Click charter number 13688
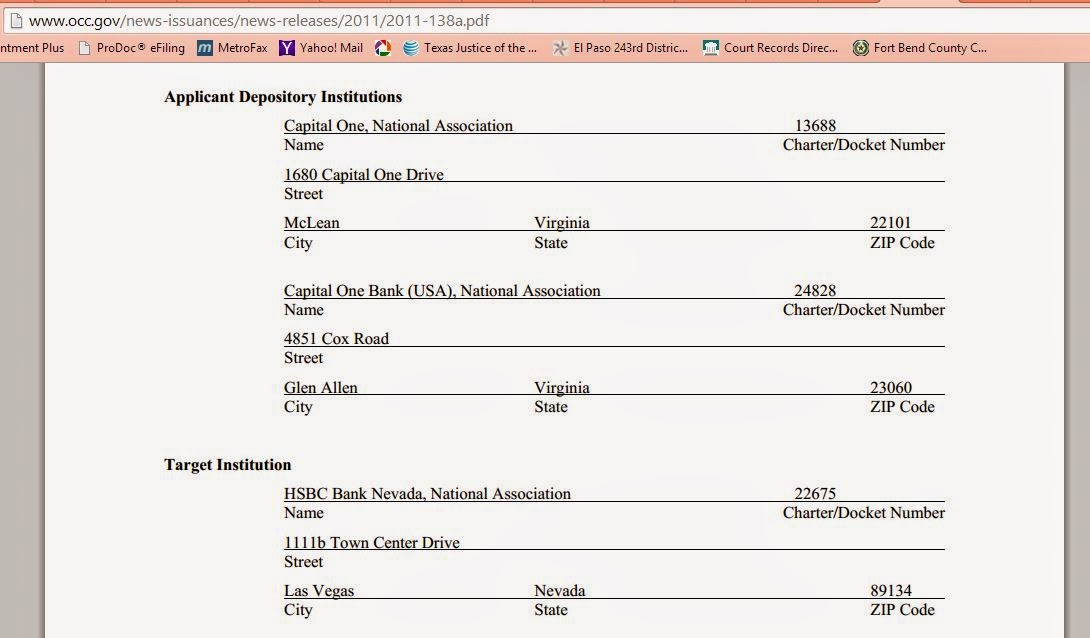The width and height of the screenshot is (1090, 638). click(x=815, y=126)
